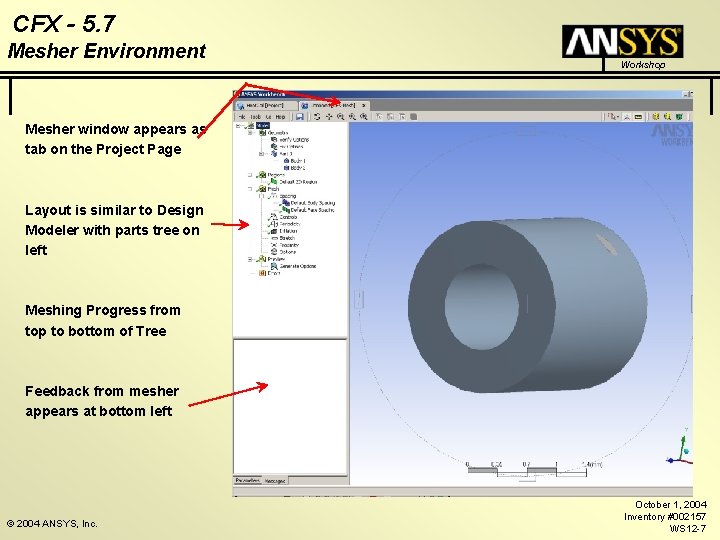
Task: Select Proximity in the mesh tree
Action: click(x=289, y=245)
